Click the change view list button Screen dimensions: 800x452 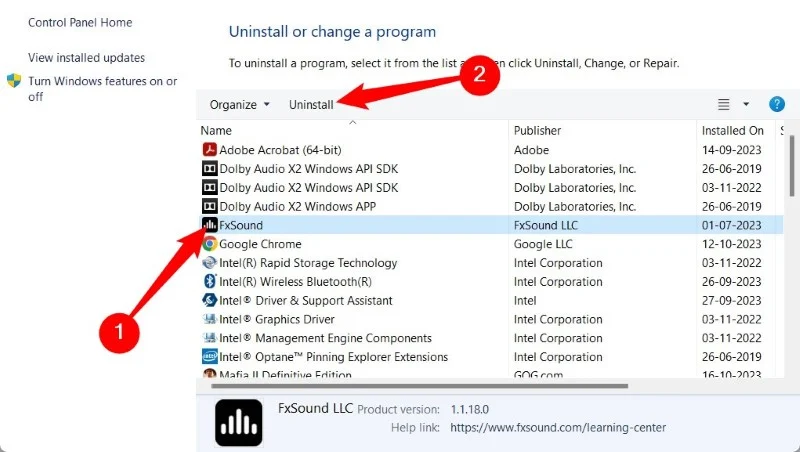coord(724,104)
